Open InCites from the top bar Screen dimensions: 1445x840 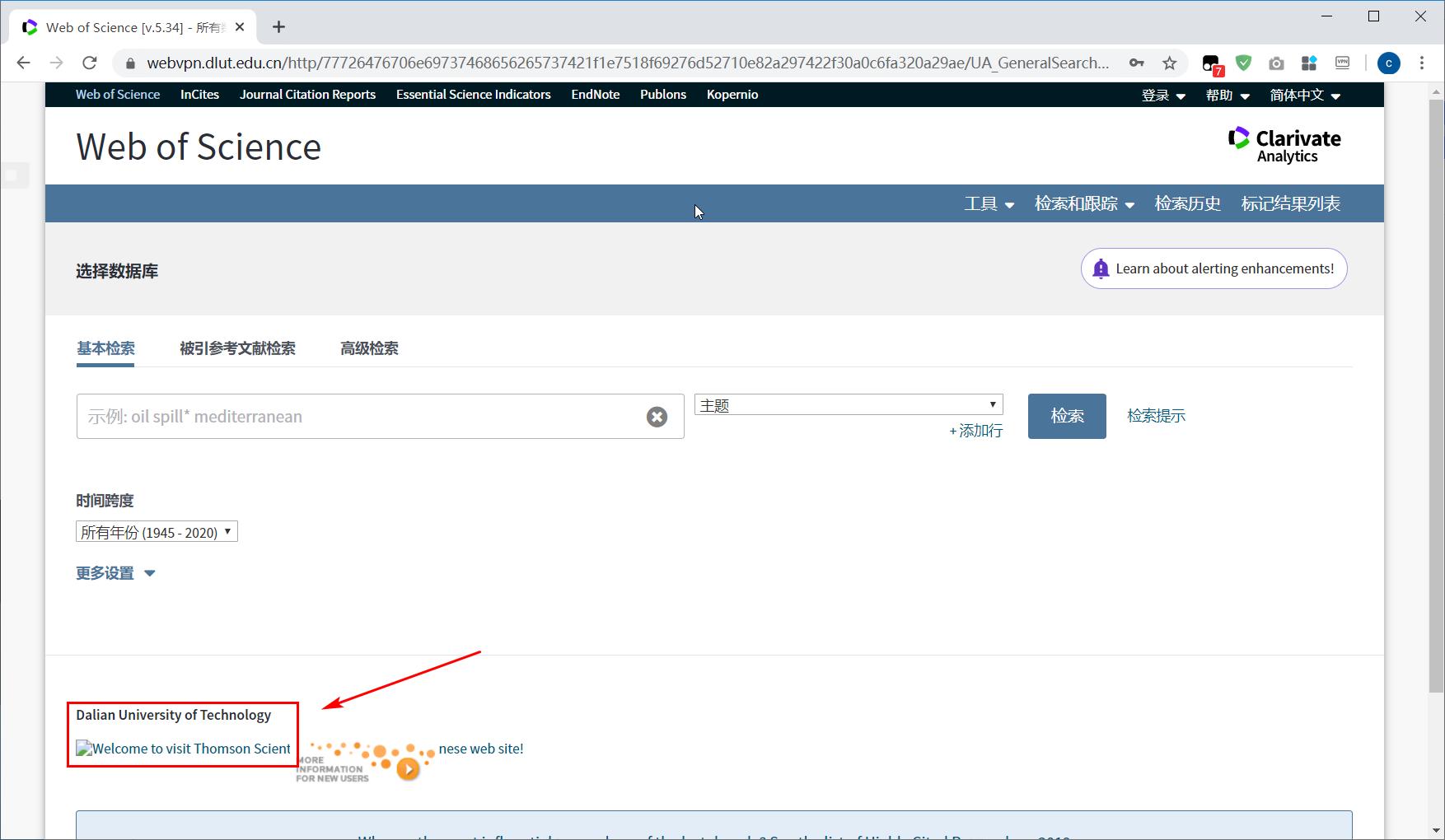(x=199, y=95)
